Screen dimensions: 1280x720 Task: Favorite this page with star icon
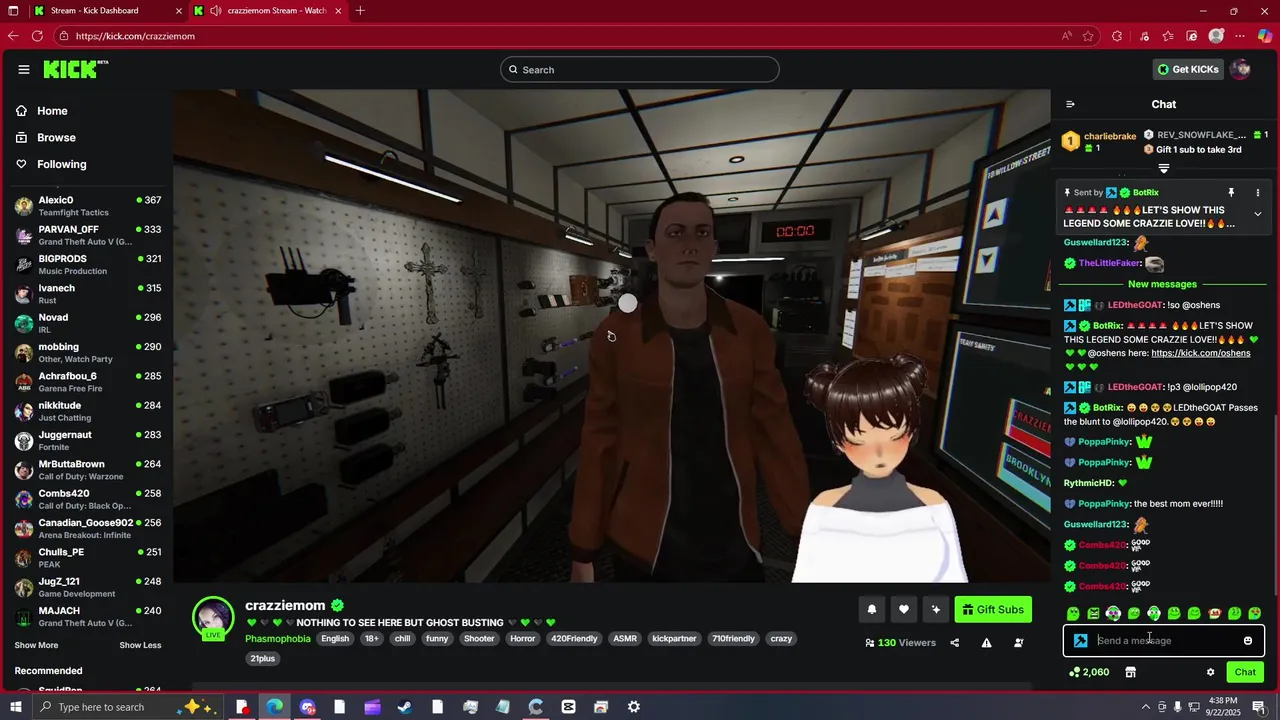tap(1088, 36)
